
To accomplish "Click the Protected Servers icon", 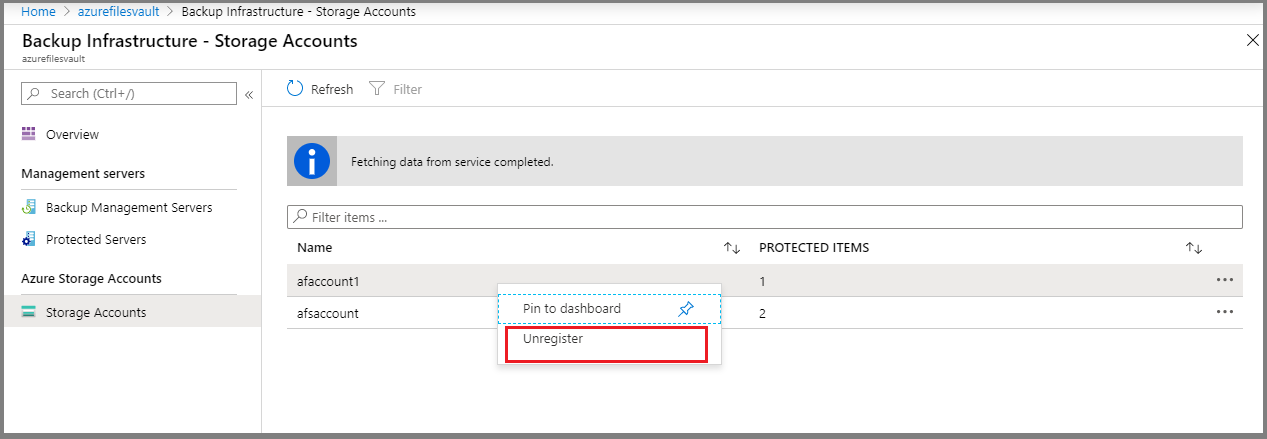I will 29,240.
